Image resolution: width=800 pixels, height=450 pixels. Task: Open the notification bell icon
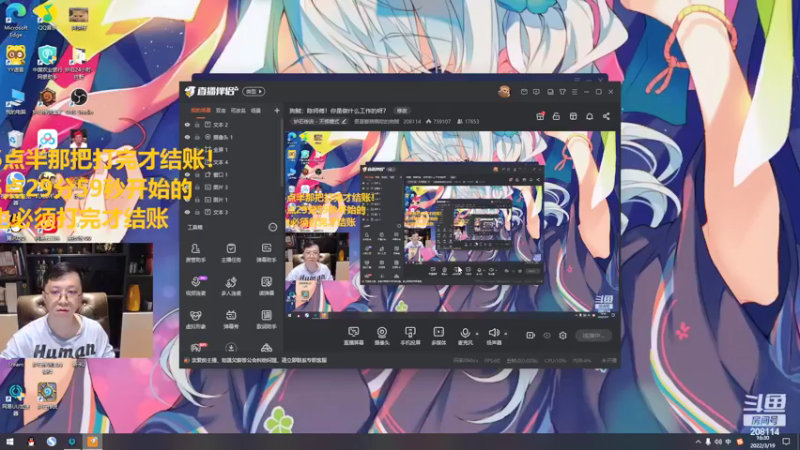589,116
